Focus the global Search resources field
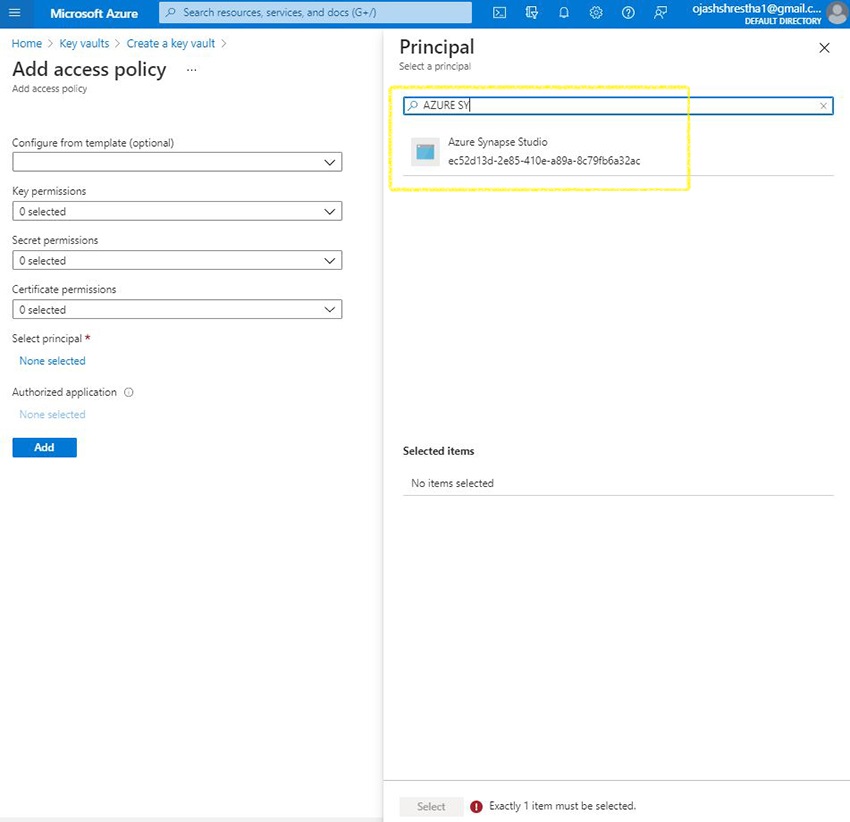The image size is (850, 822). [315, 12]
